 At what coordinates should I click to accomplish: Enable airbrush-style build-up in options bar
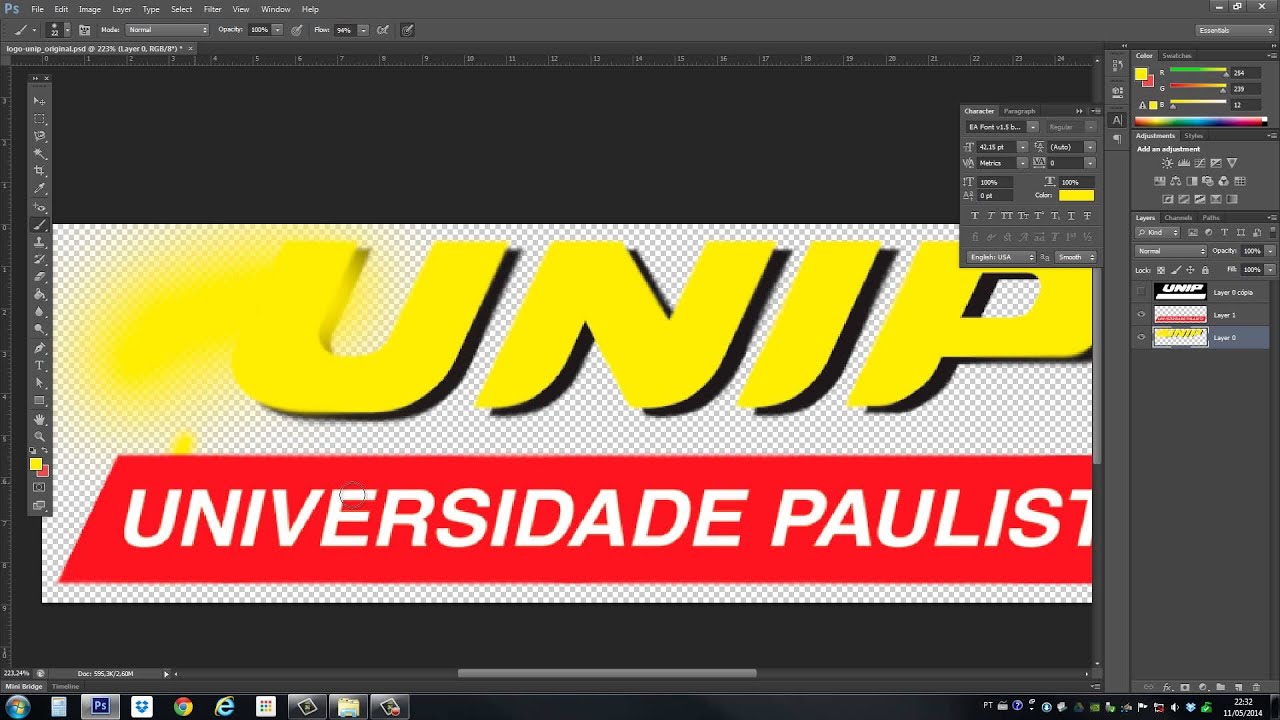[382, 30]
